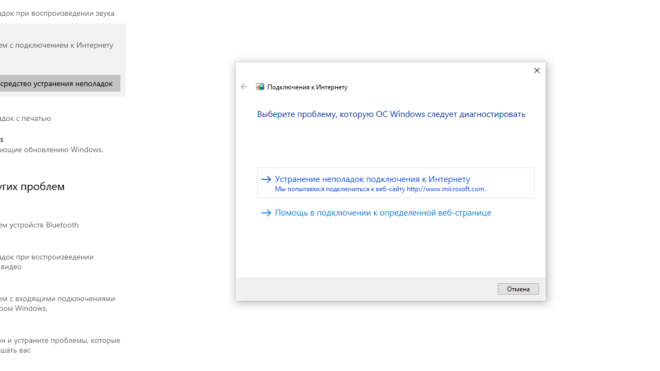Viewport: 660px width, 371px height.
Task: Go back using the dialog's arrow icon
Action: (x=244, y=87)
